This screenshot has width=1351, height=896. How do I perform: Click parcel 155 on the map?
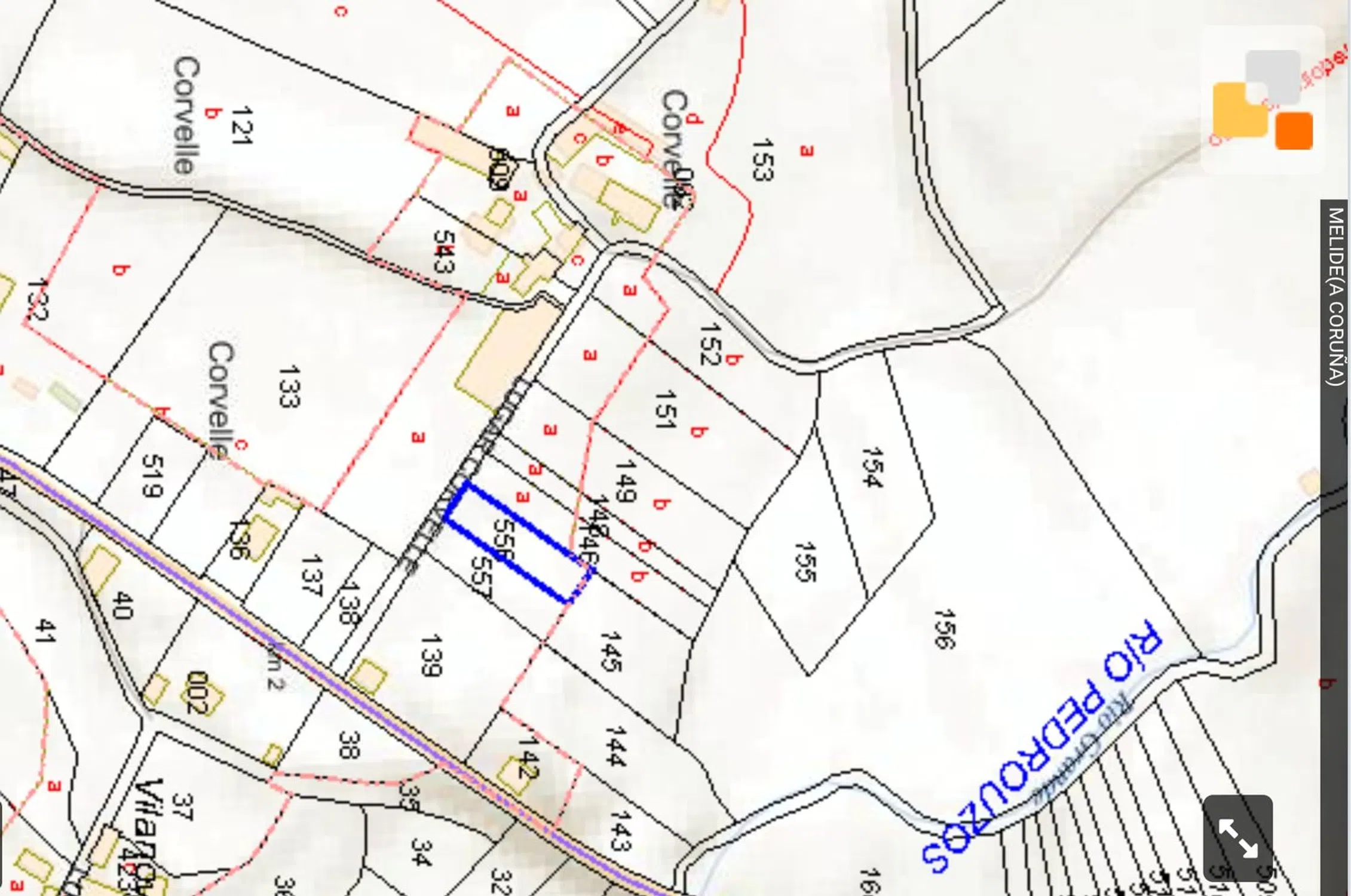805,561
